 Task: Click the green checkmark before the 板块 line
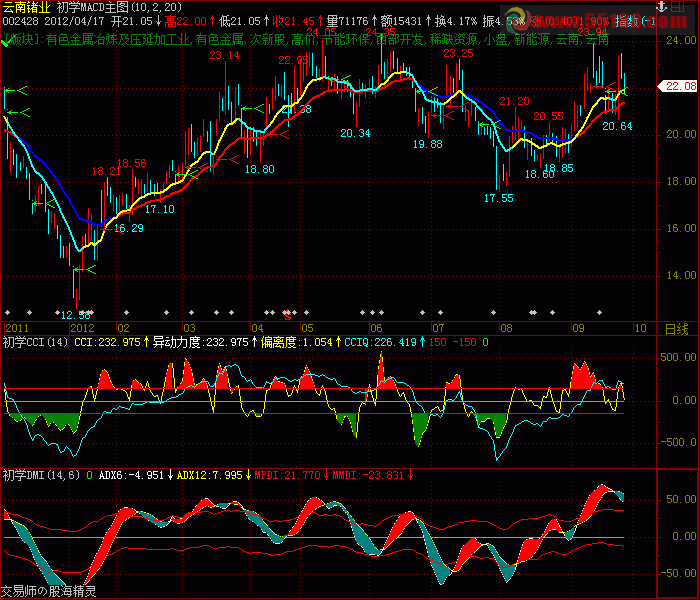pyautogui.click(x=5, y=42)
